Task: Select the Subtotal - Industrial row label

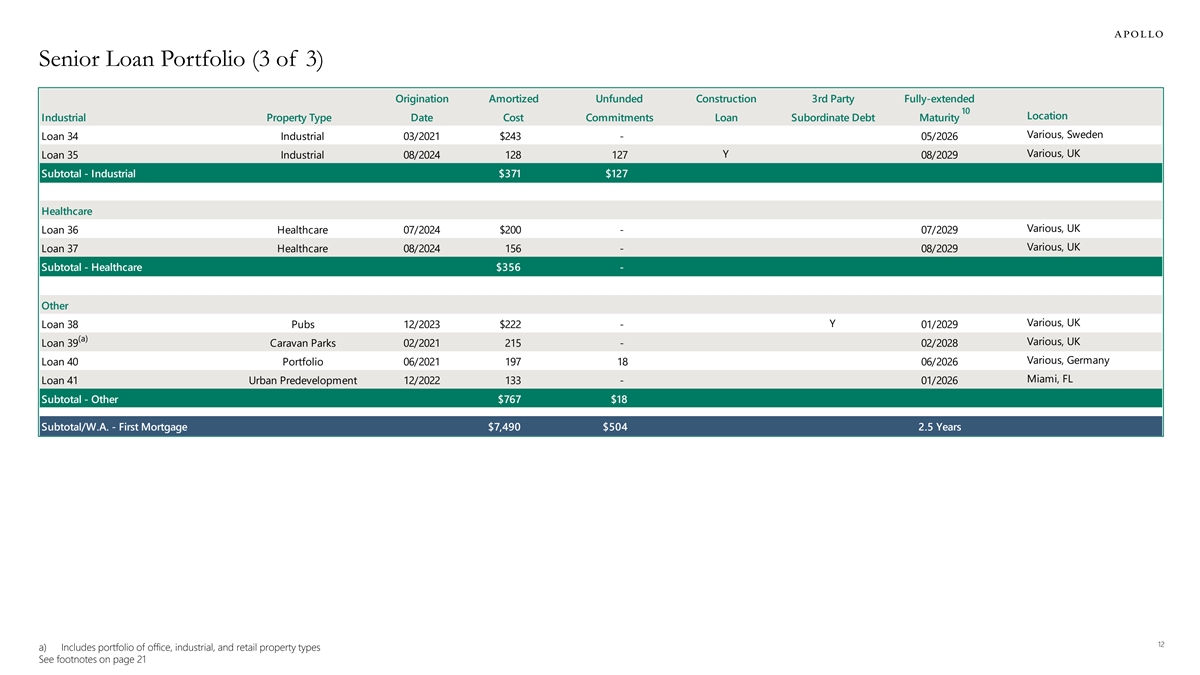Action: [x=88, y=173]
